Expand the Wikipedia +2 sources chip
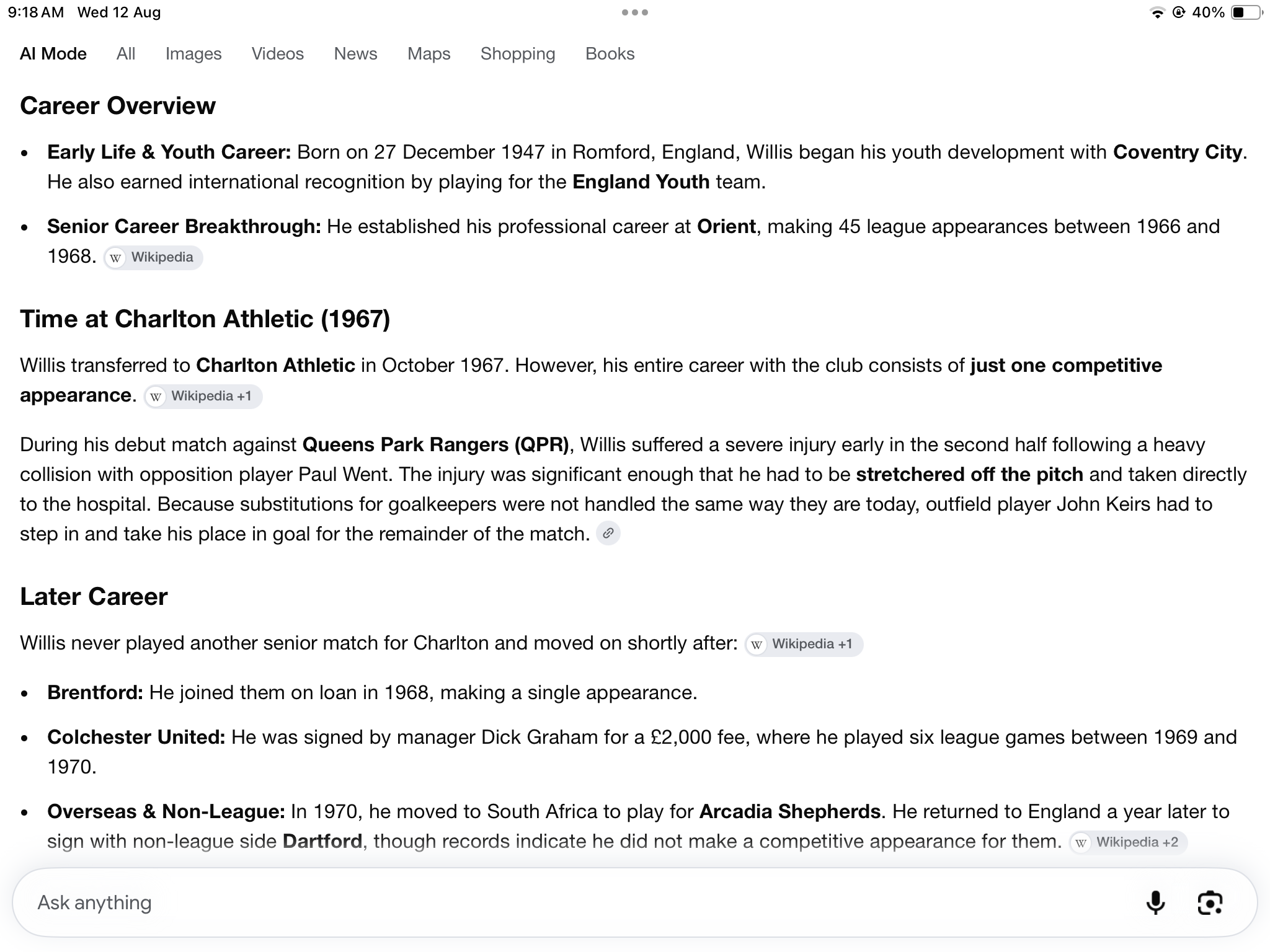Viewport: 1270px width, 952px height. point(1129,842)
